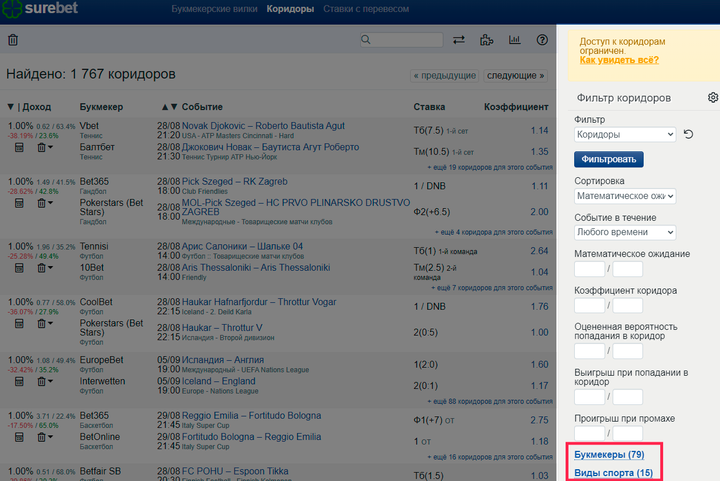Go to the следующие » page
This screenshot has height=481, width=720.
(x=516, y=75)
